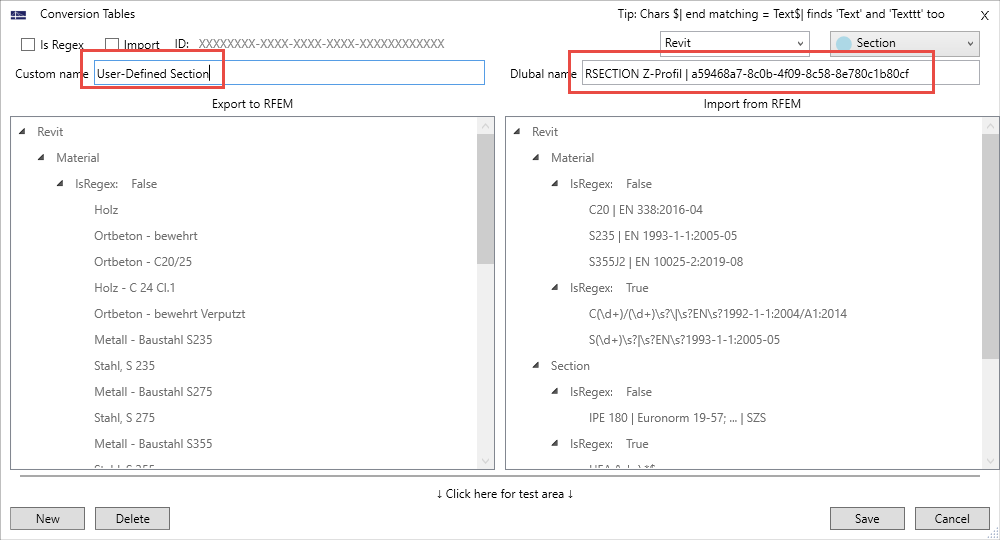
Task: Collapse IsRegex: False under Section in Import tree
Action: pos(555,391)
